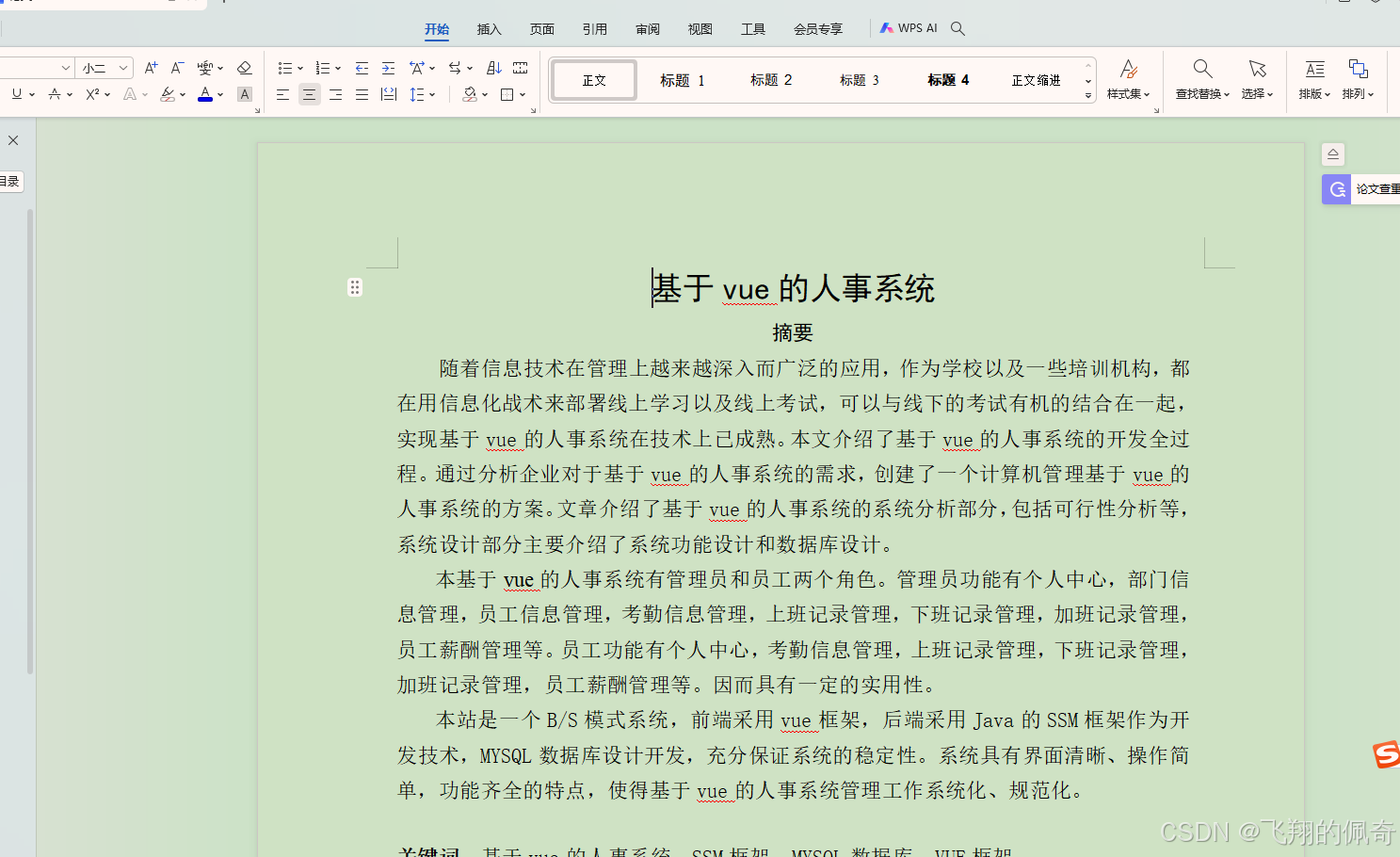1400x857 pixels.
Task: Open highlight color dropdown arrow
Action: 183,95
